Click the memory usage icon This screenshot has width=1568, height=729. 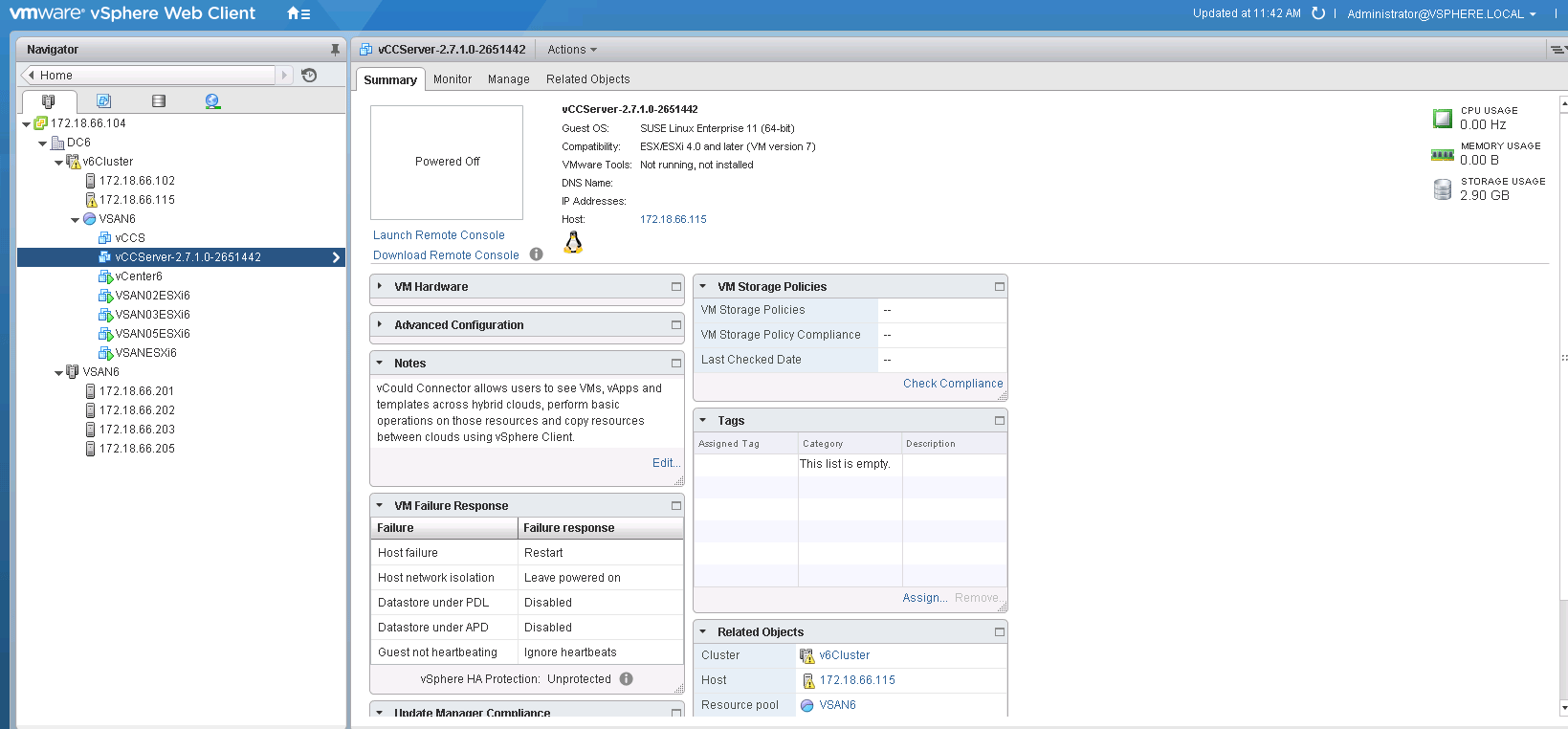1443,155
